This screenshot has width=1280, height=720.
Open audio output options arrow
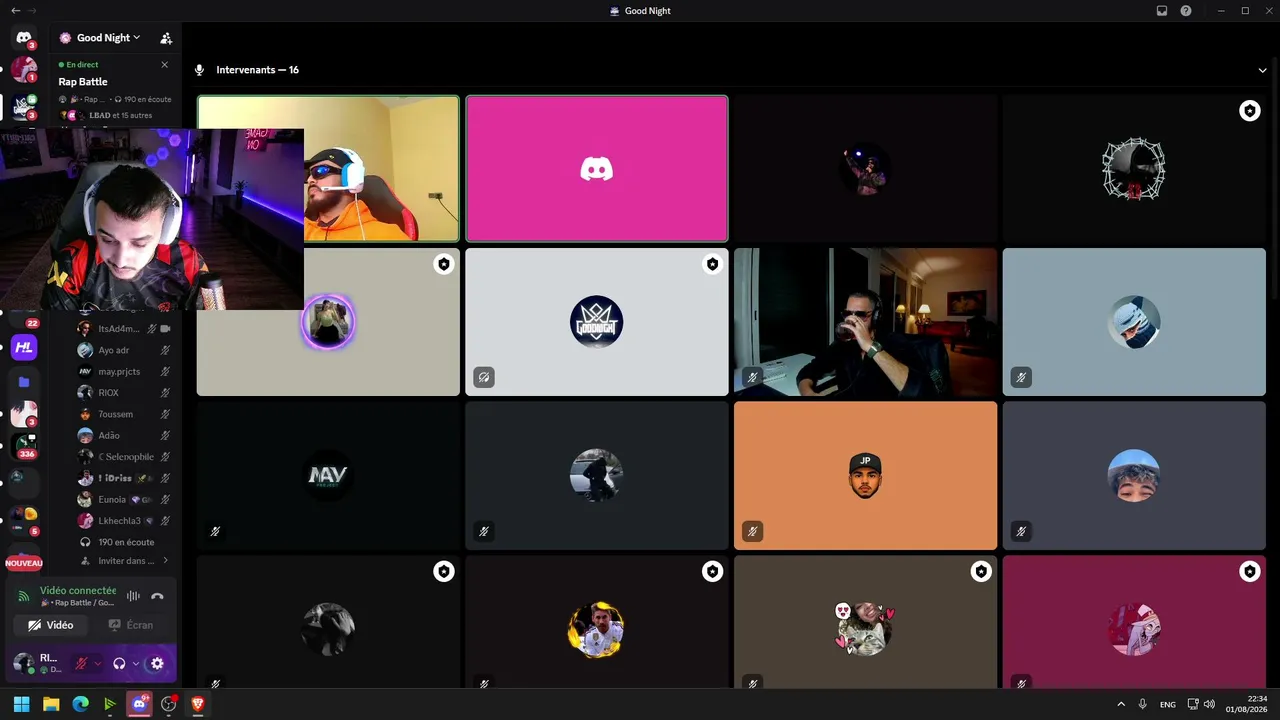coord(136,663)
